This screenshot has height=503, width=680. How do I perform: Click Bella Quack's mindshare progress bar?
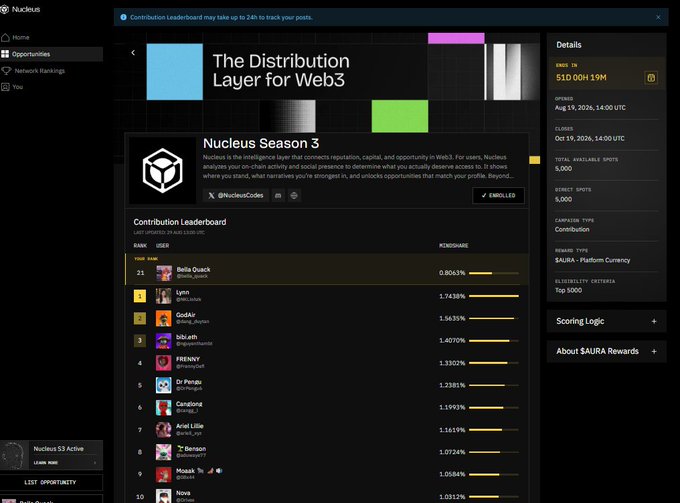click(x=494, y=273)
